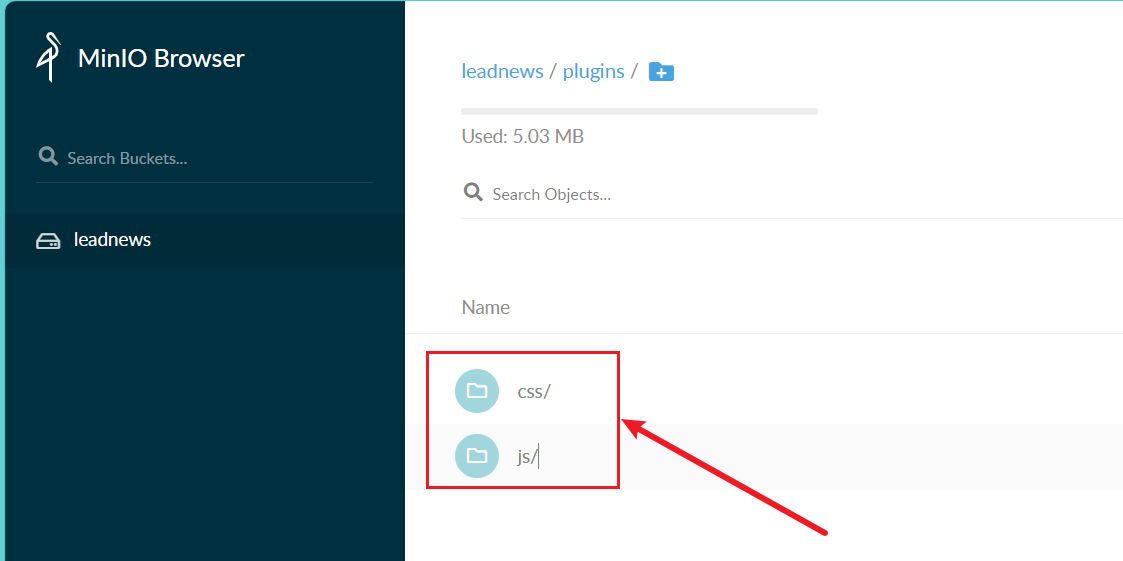1123x561 pixels.
Task: Click the Search Objects magnifier icon
Action: click(x=473, y=193)
